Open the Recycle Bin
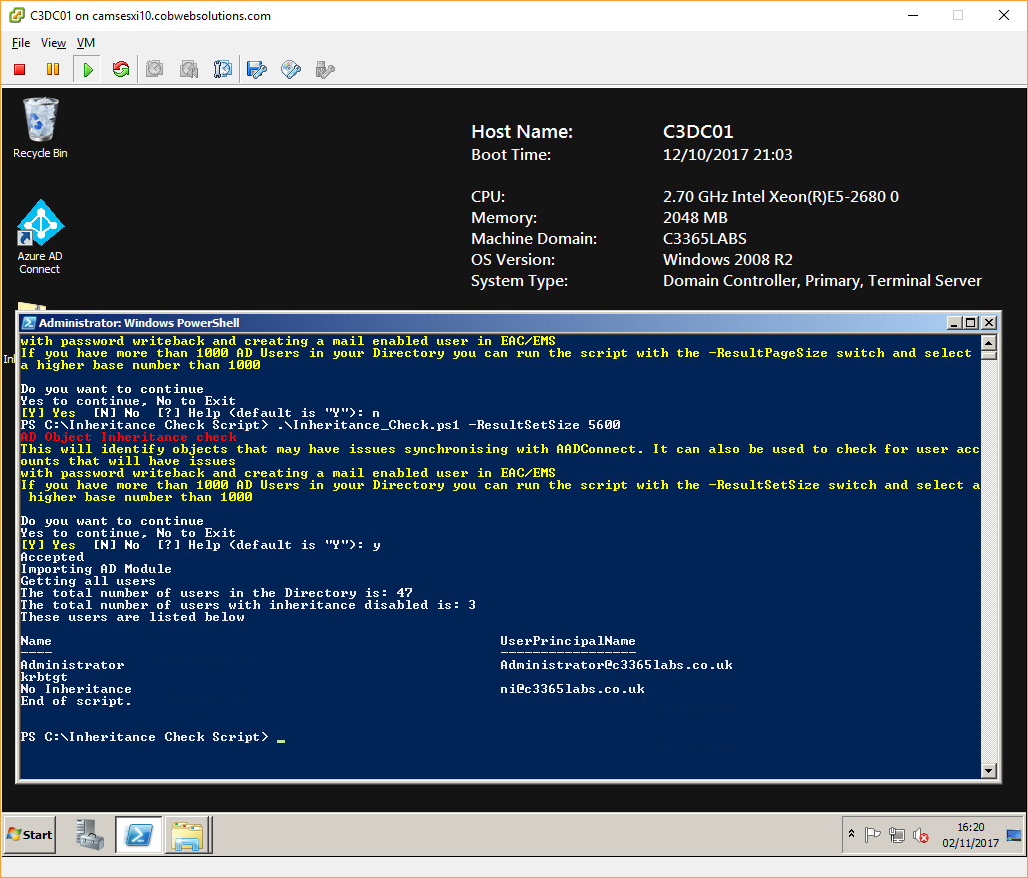Viewport: 1028px width, 878px height. [39, 118]
